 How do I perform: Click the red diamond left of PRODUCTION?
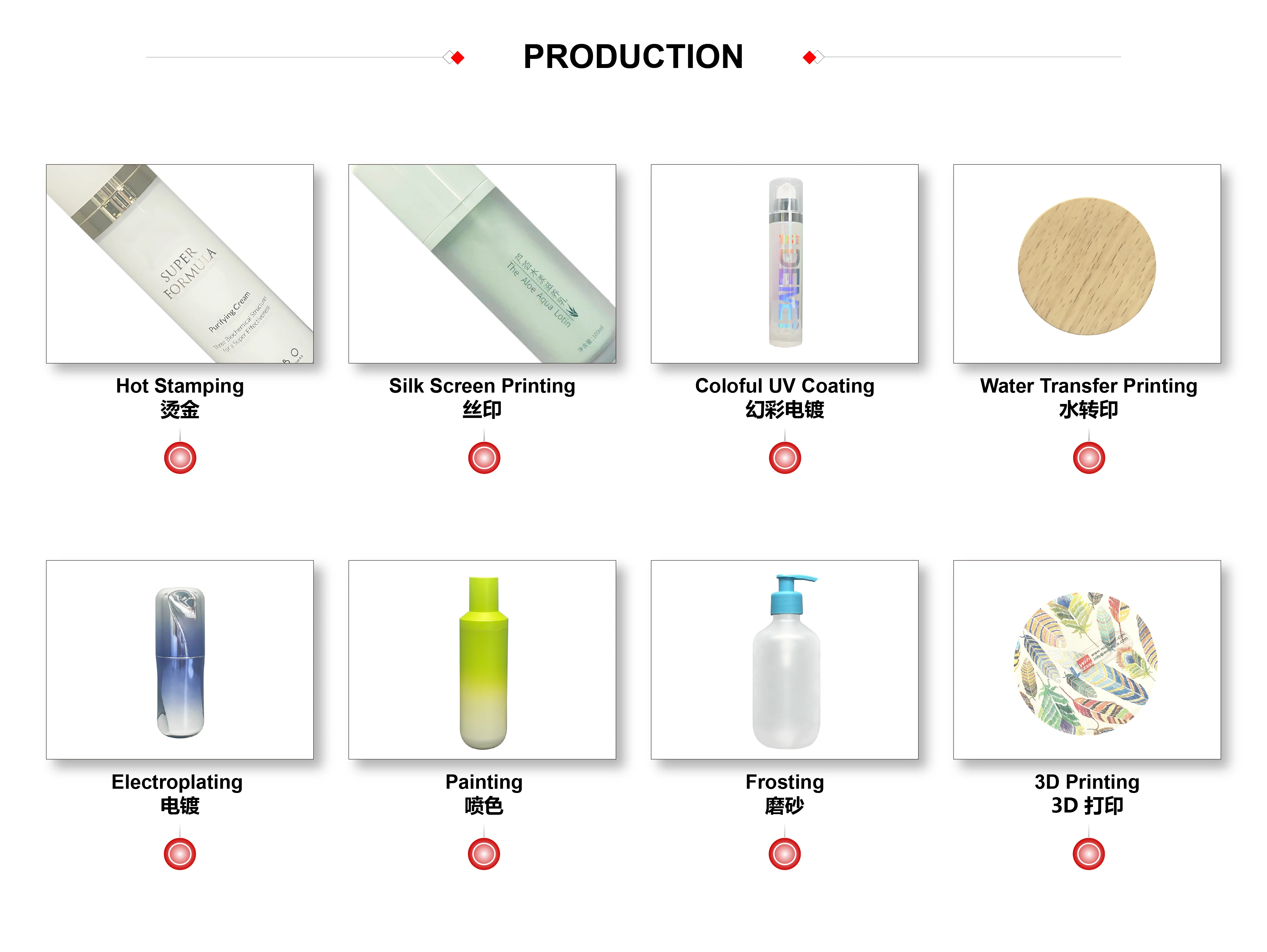click(457, 57)
